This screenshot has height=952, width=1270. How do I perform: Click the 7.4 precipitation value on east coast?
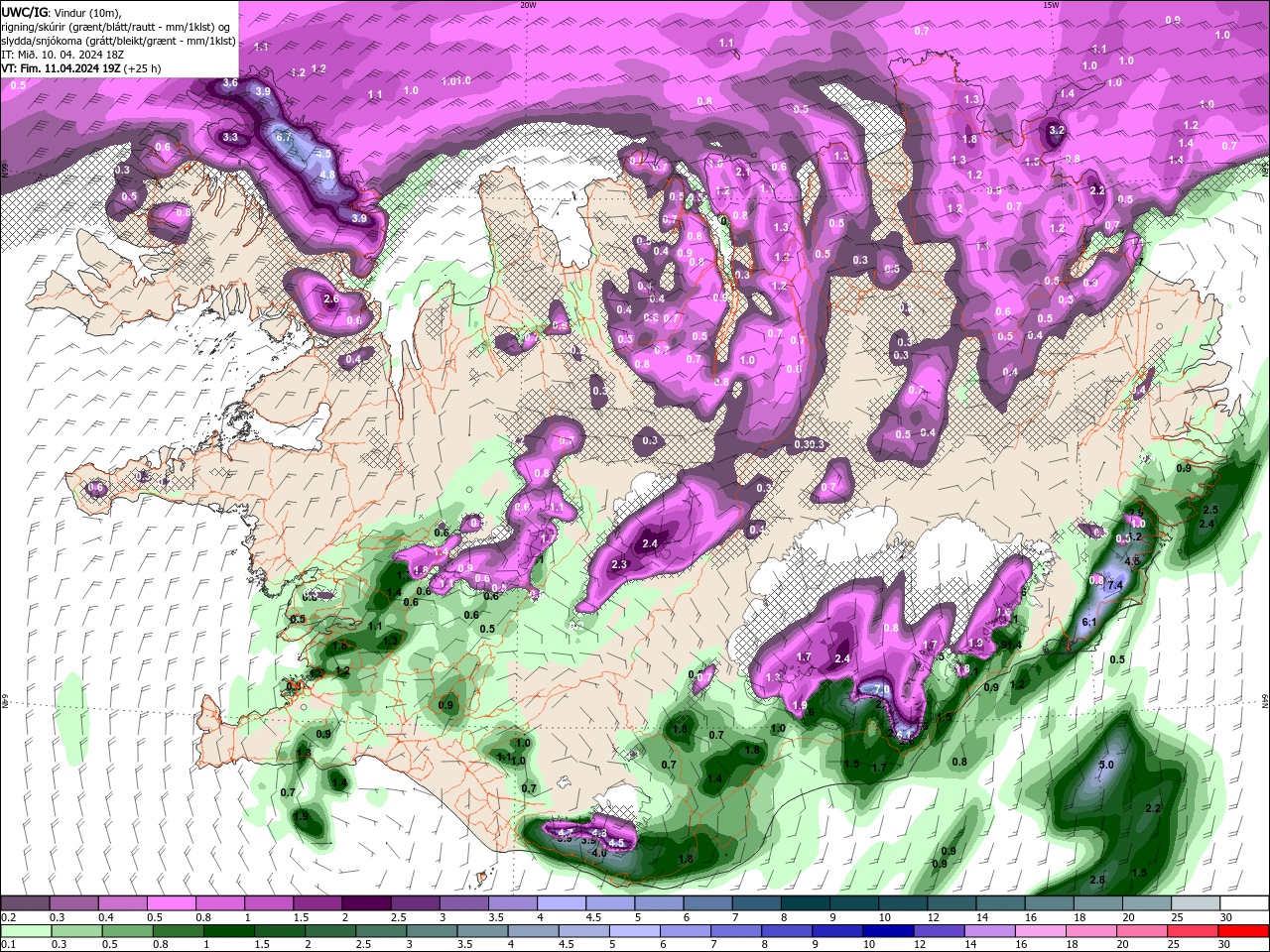1114,585
